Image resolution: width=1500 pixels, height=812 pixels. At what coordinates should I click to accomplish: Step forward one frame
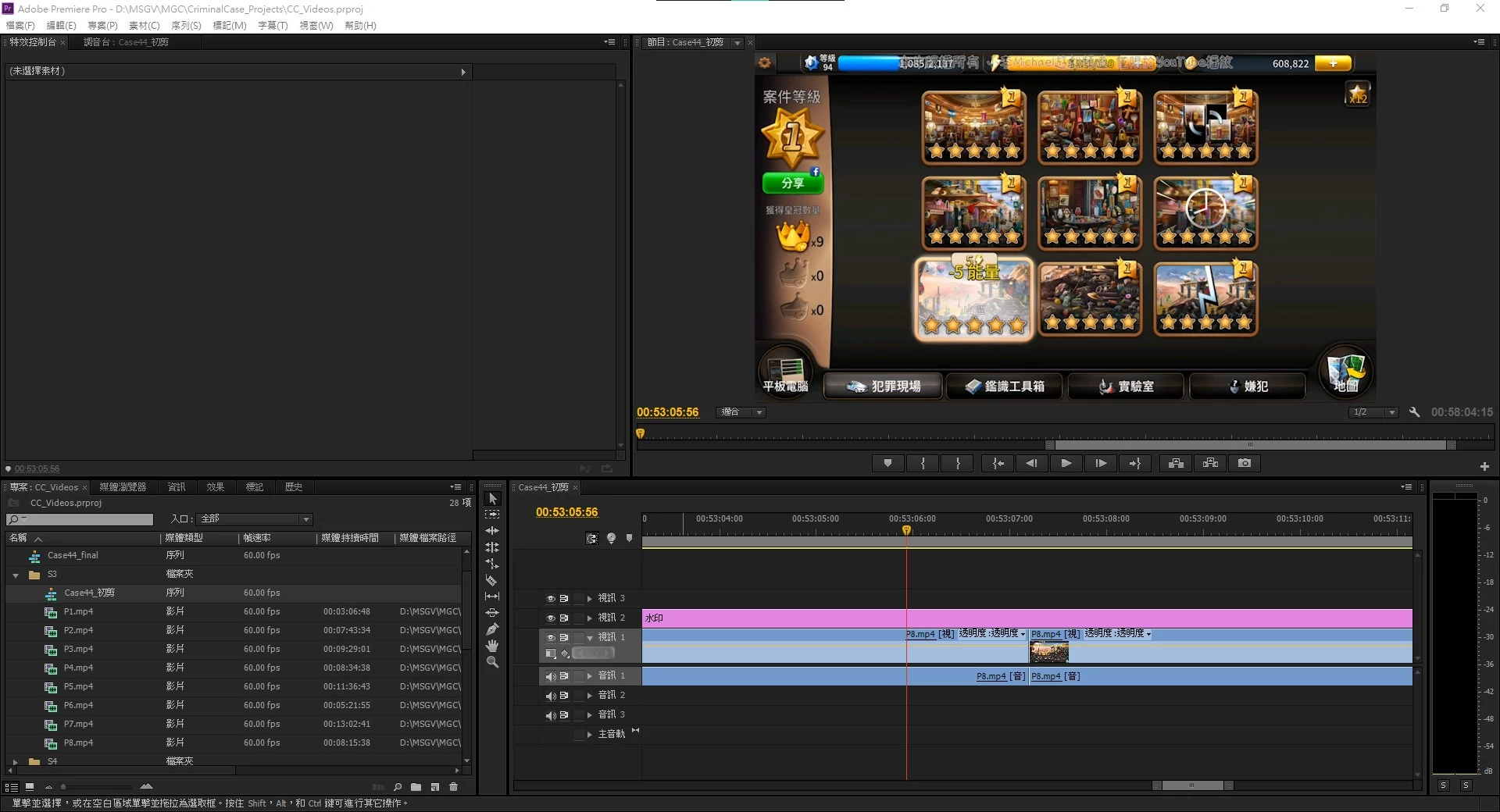point(1101,463)
